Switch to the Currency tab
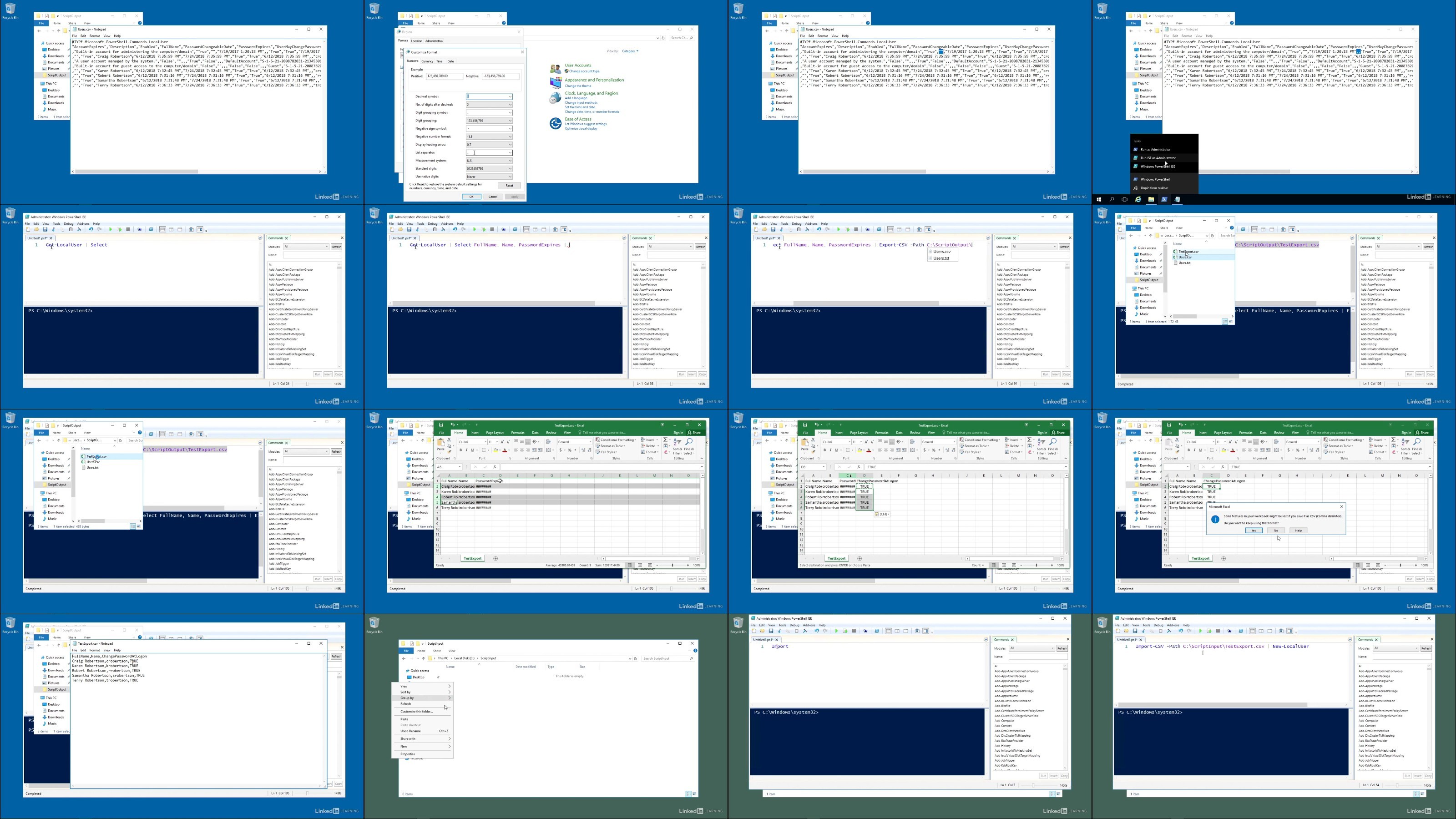 tap(427, 61)
